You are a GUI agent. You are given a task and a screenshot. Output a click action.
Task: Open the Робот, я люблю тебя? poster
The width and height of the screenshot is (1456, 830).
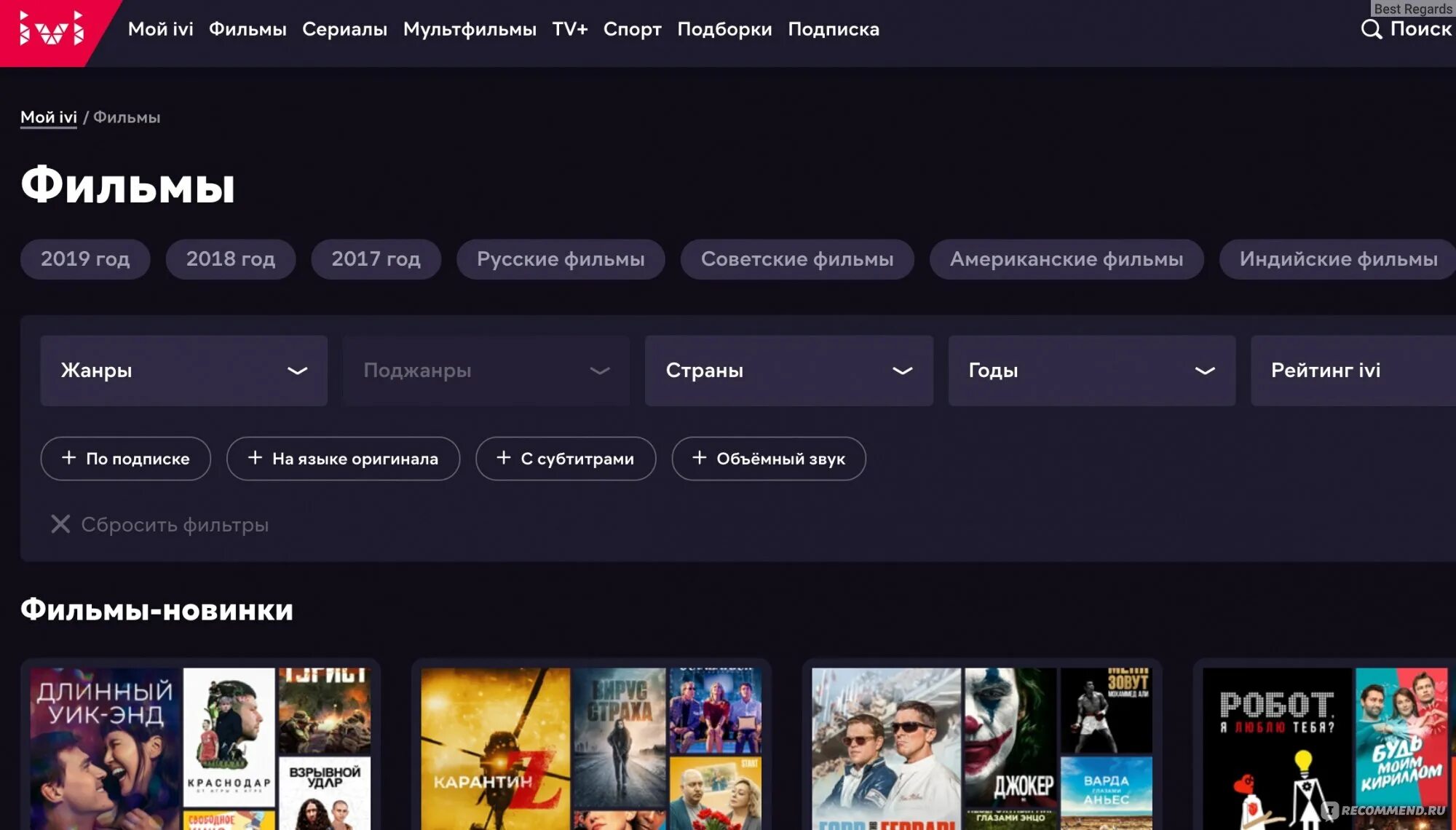(x=1277, y=748)
